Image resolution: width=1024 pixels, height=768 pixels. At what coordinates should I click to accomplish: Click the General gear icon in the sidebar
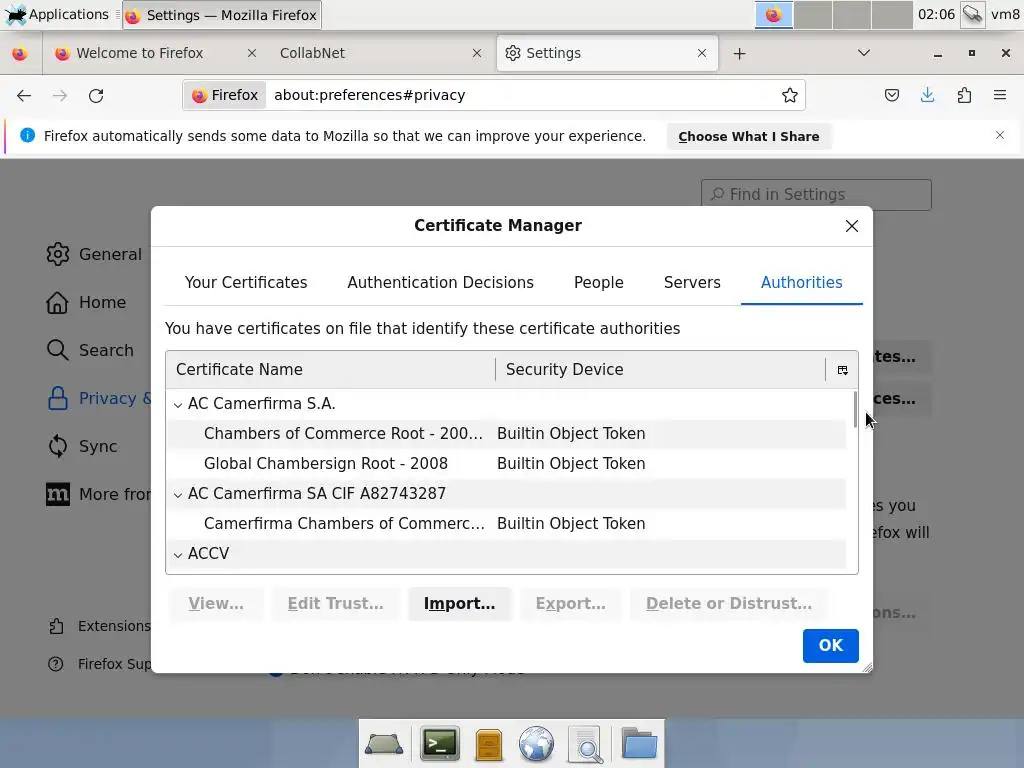coord(57,254)
